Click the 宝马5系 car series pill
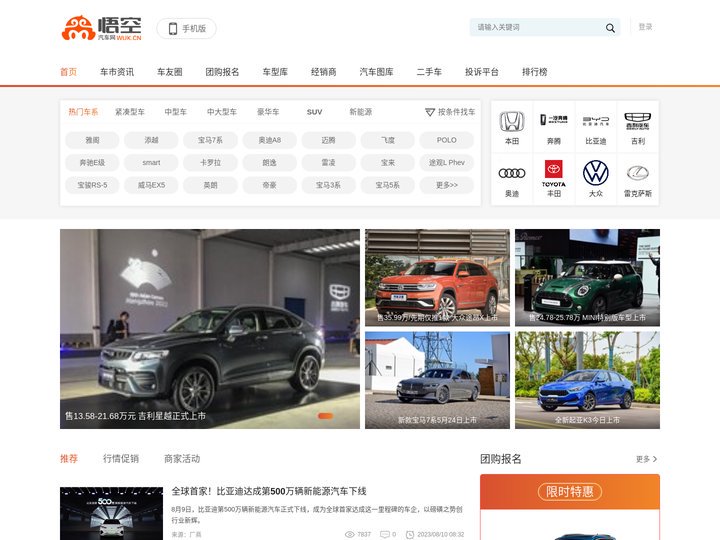This screenshot has width=720, height=540. tap(388, 185)
